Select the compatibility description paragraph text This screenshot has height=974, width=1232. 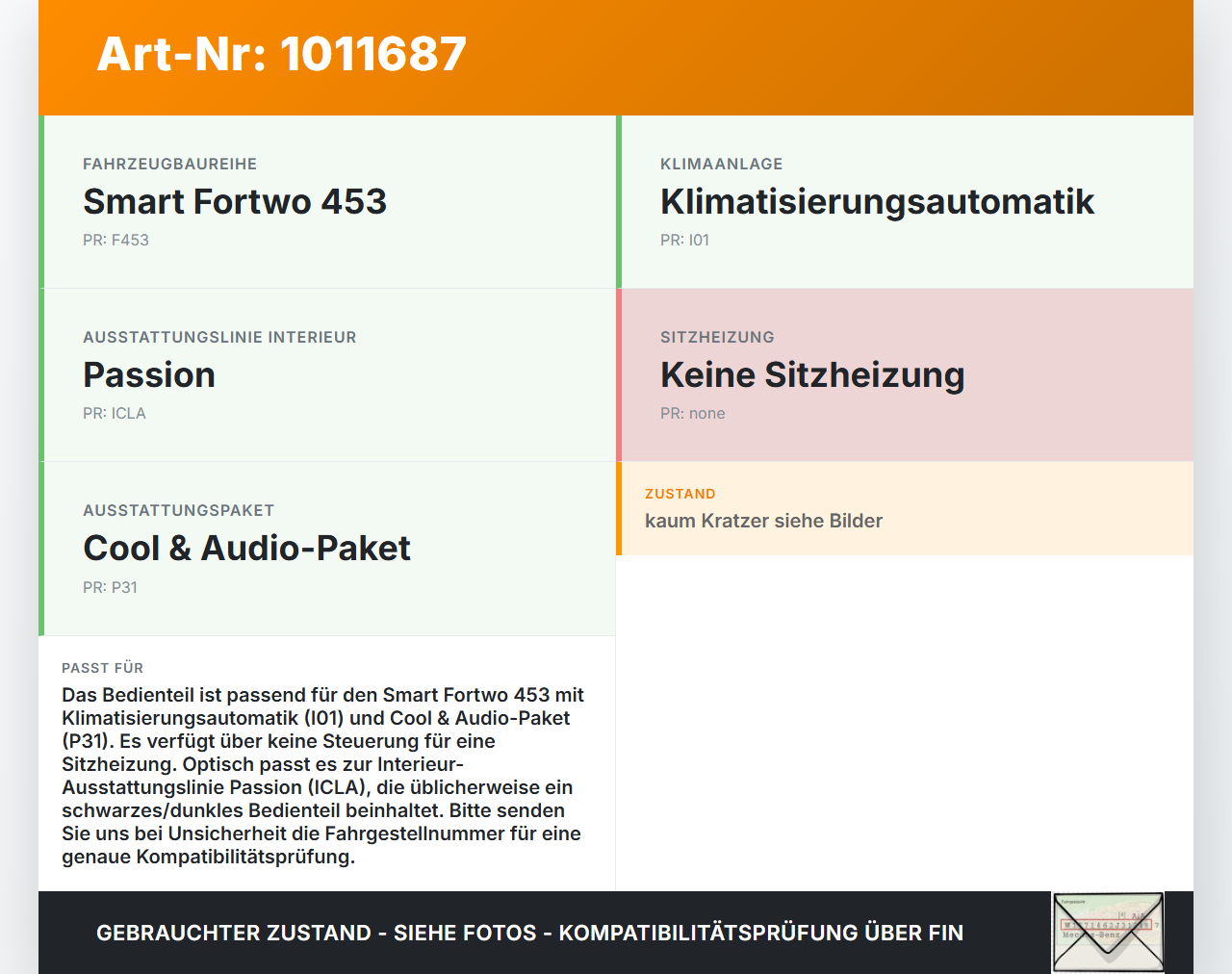322,775
